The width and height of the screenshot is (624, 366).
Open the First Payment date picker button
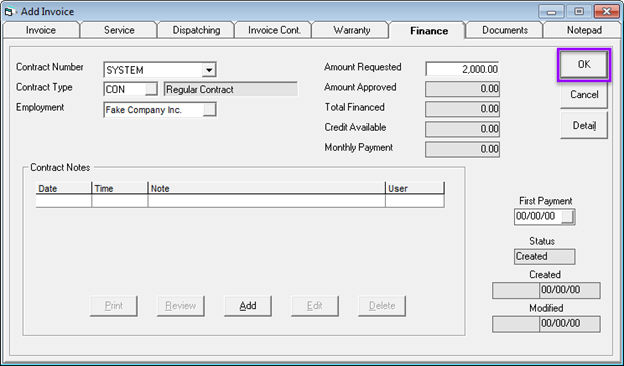click(568, 216)
